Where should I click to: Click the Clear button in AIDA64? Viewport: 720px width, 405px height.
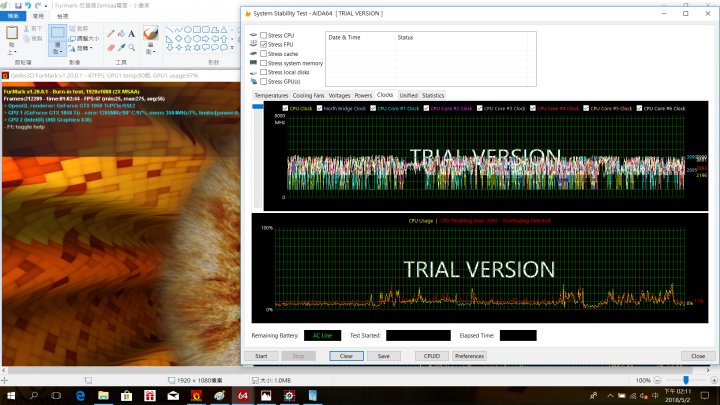(346, 356)
